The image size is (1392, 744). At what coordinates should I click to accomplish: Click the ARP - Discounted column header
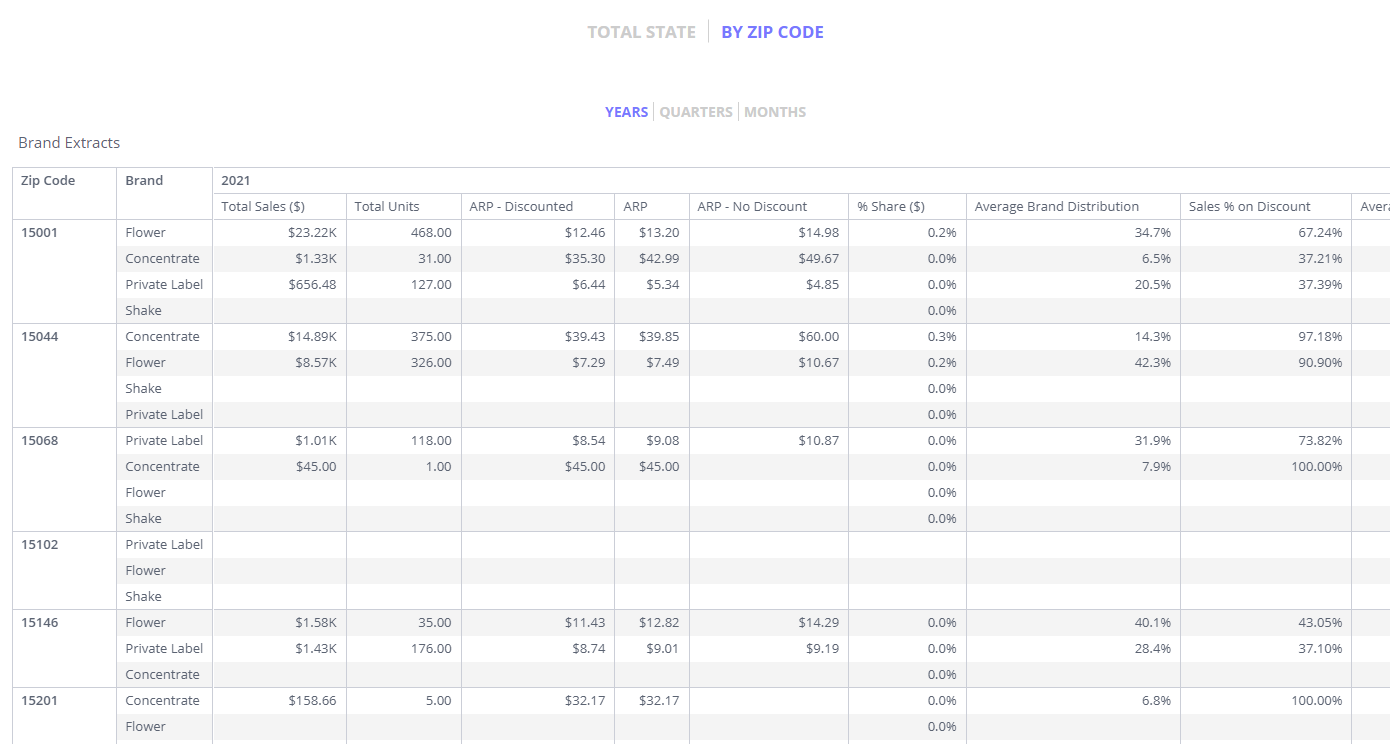[521, 207]
